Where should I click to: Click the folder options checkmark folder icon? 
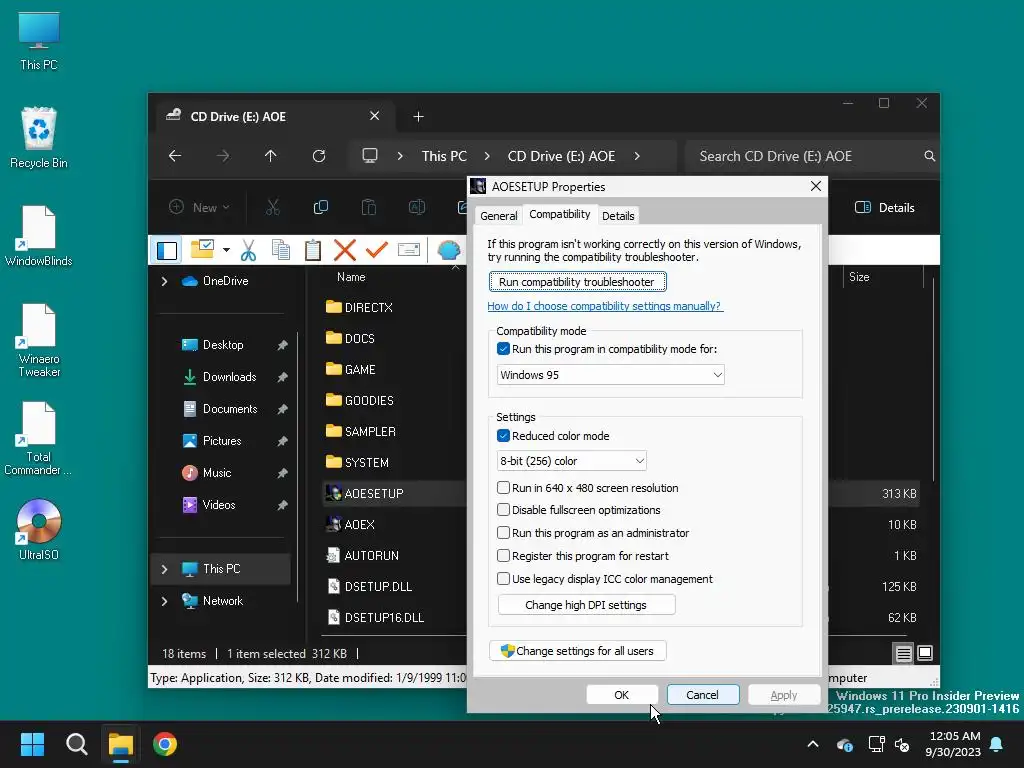click(202, 249)
